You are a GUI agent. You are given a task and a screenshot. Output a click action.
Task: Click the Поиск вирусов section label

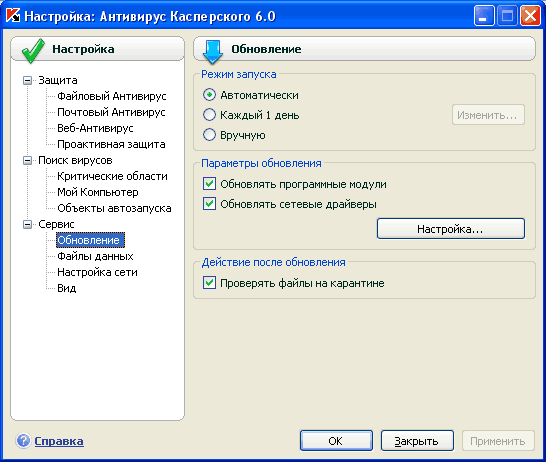coord(75,160)
